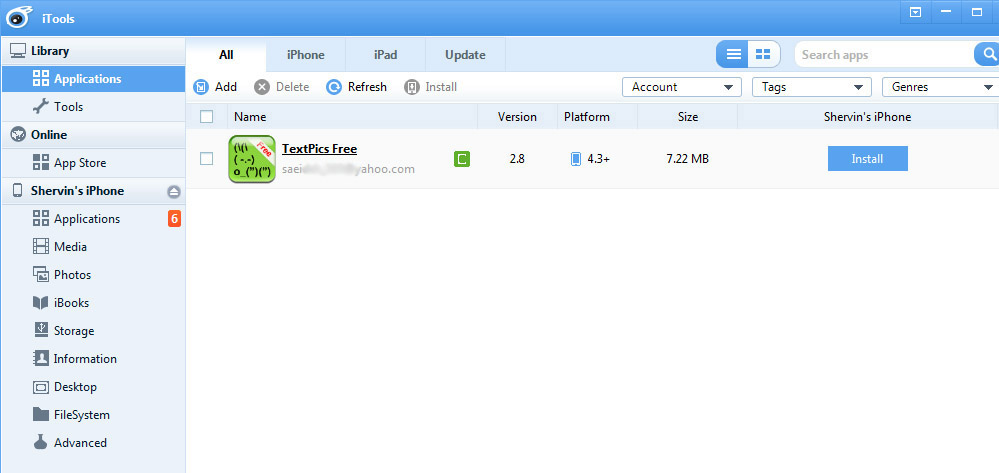Focus the Search apps field

[884, 55]
